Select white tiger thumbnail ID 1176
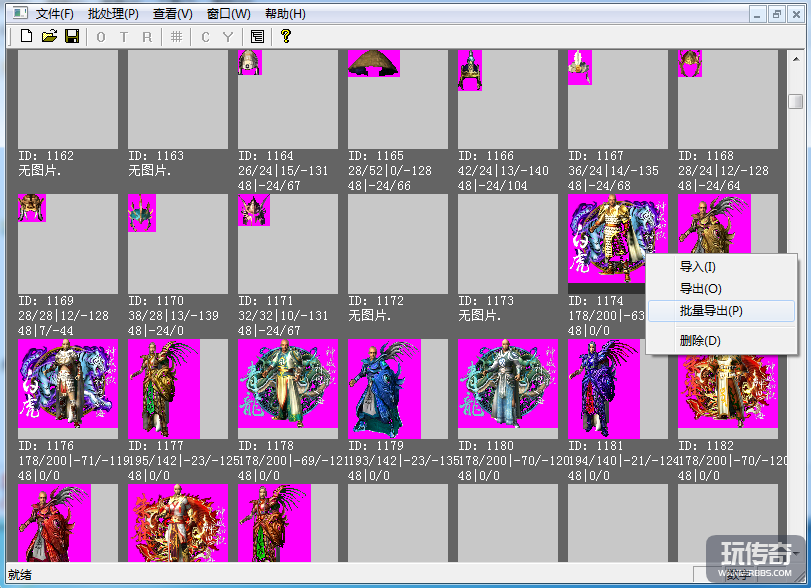The image size is (811, 588). [68, 389]
